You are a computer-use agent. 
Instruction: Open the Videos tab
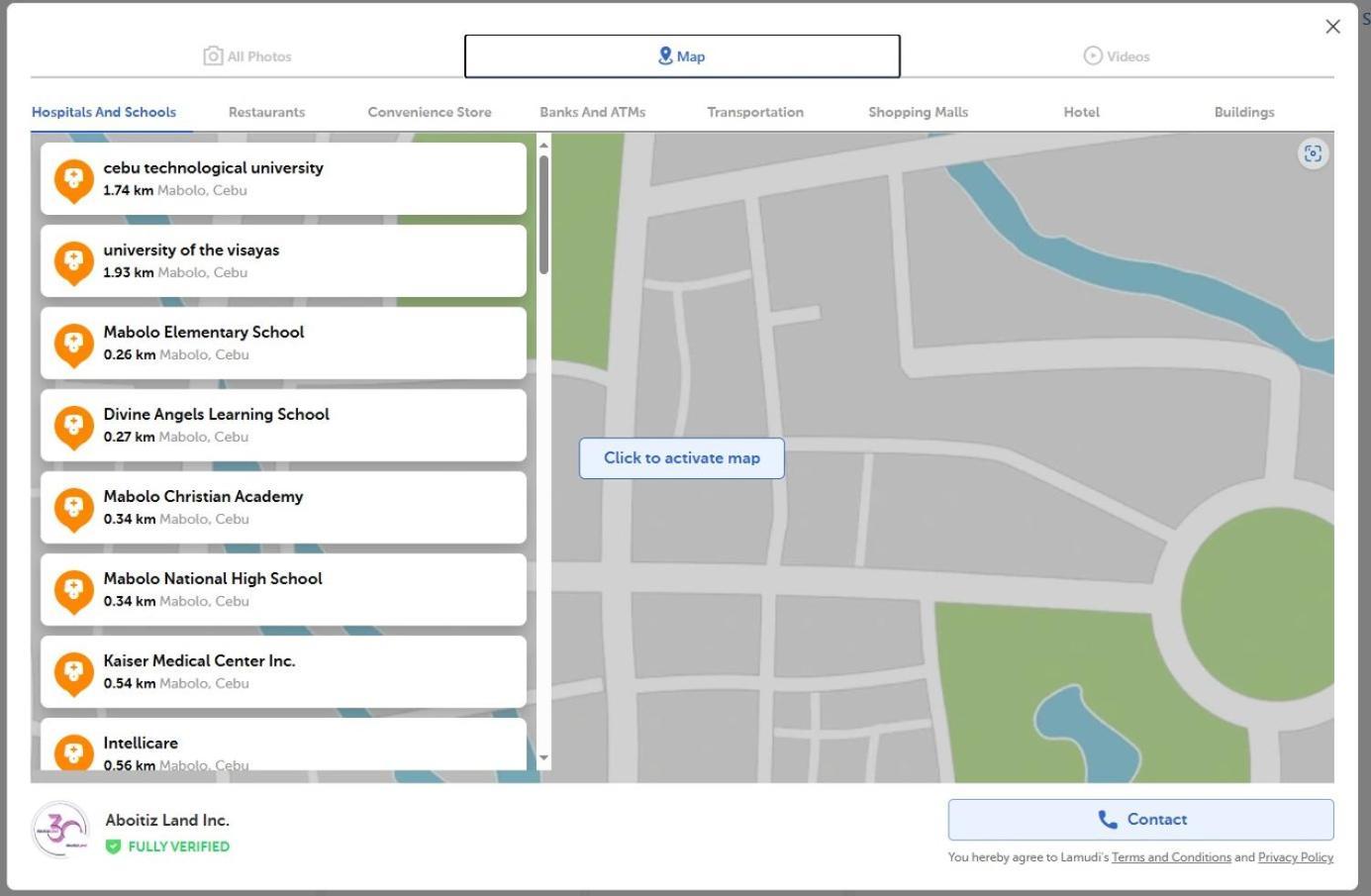pyautogui.click(x=1117, y=56)
